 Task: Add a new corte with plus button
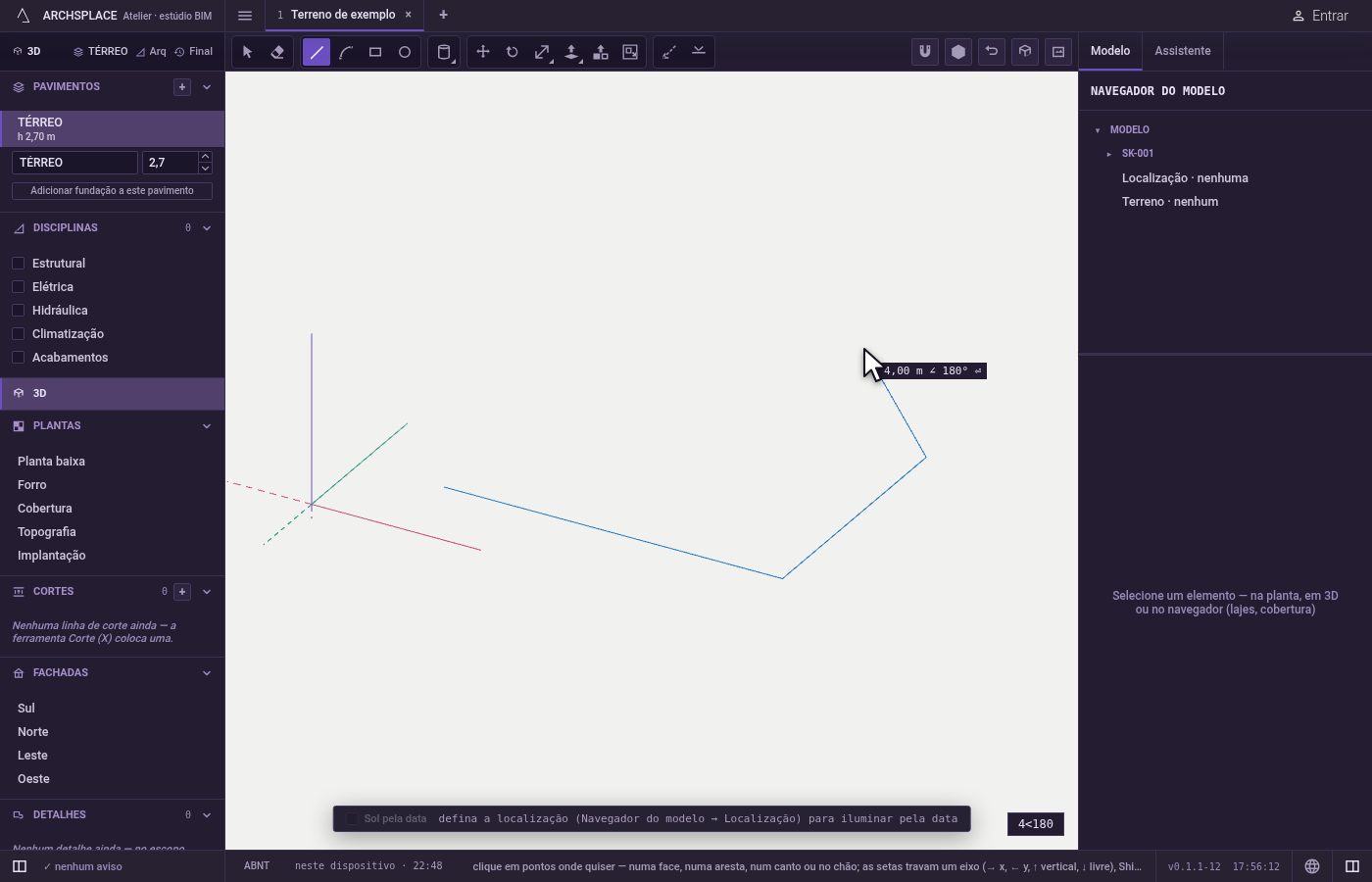click(x=182, y=592)
